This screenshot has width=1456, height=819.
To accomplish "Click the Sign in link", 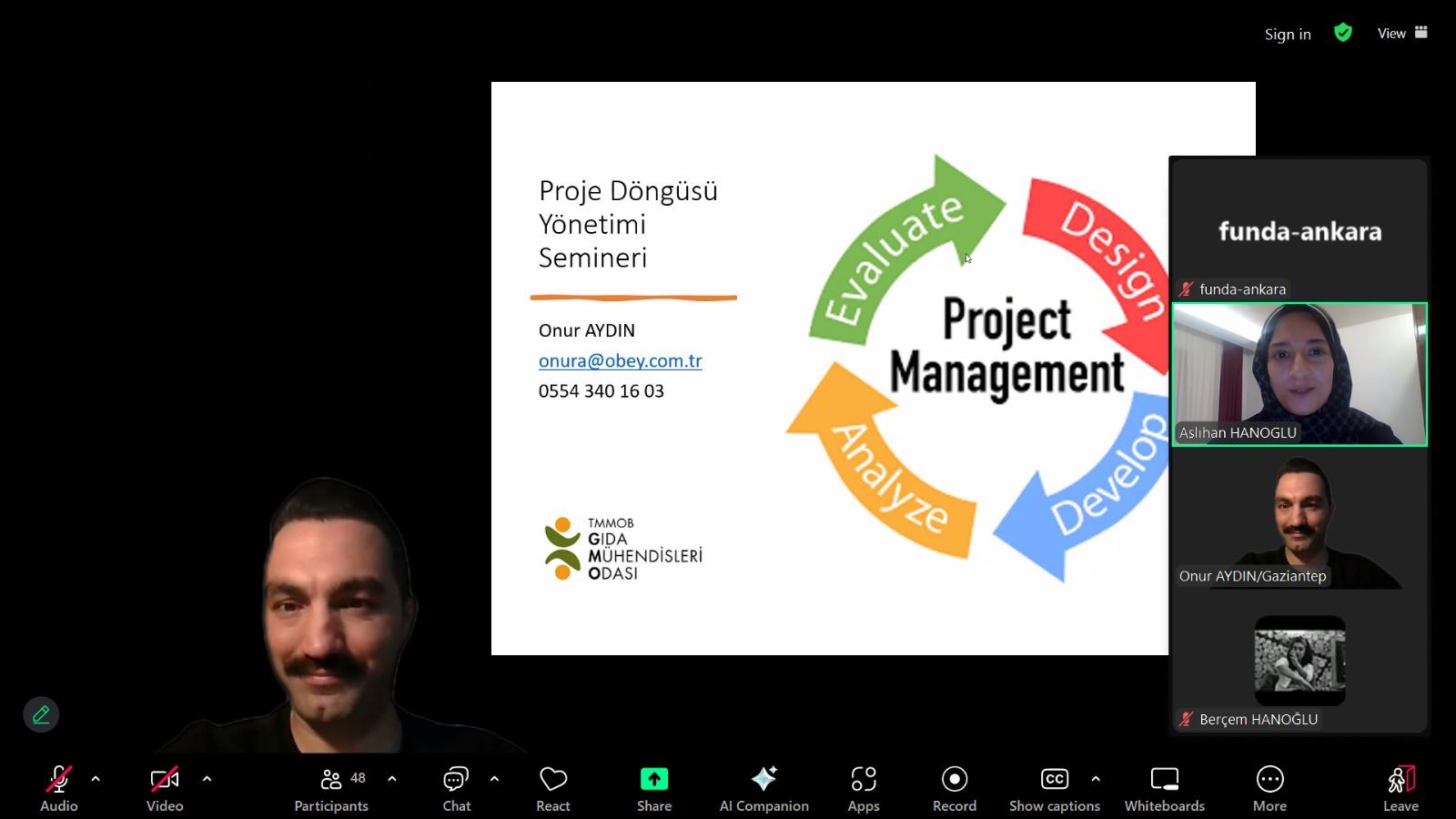I will 1287,34.
